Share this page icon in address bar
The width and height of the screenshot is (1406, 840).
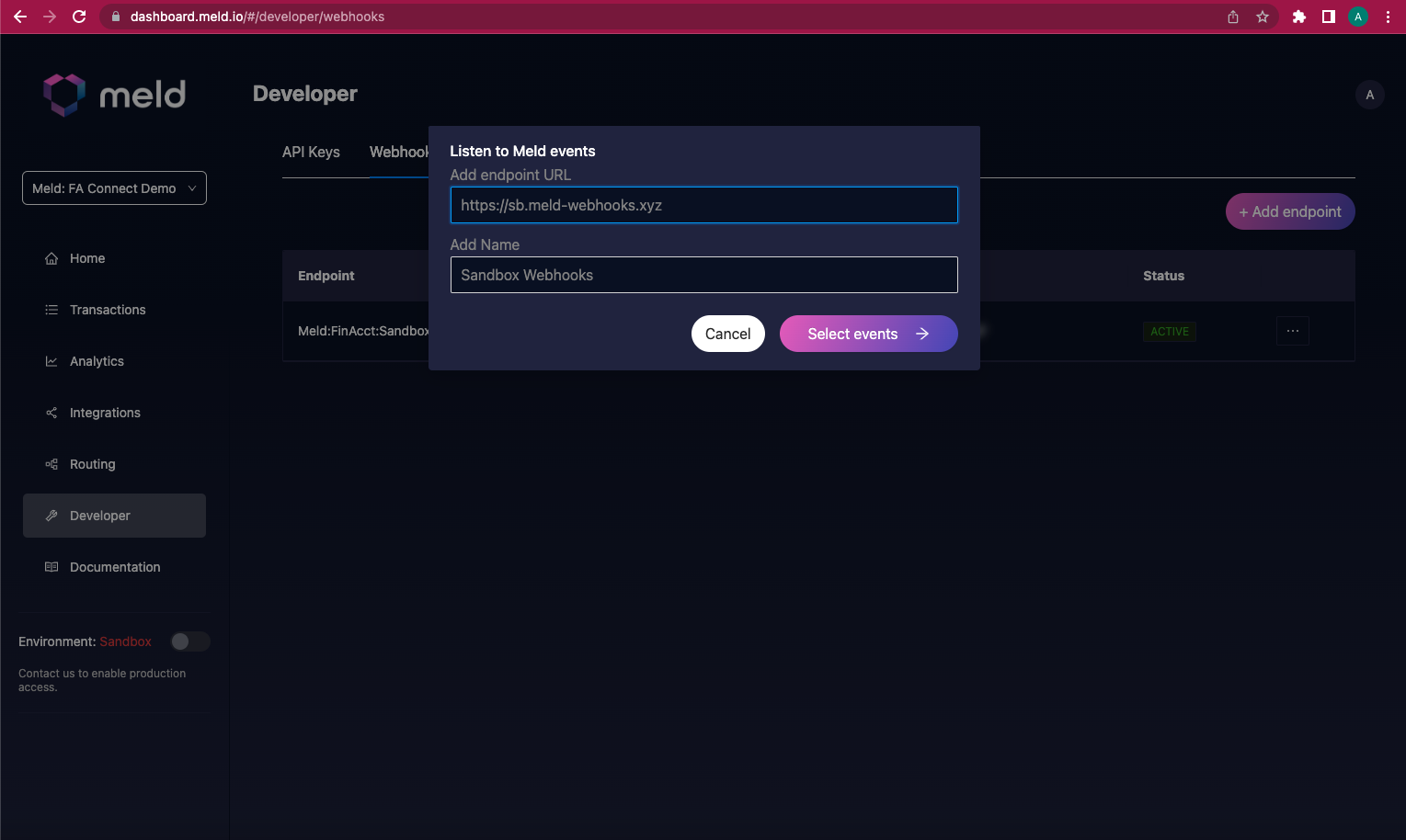coord(1233,17)
